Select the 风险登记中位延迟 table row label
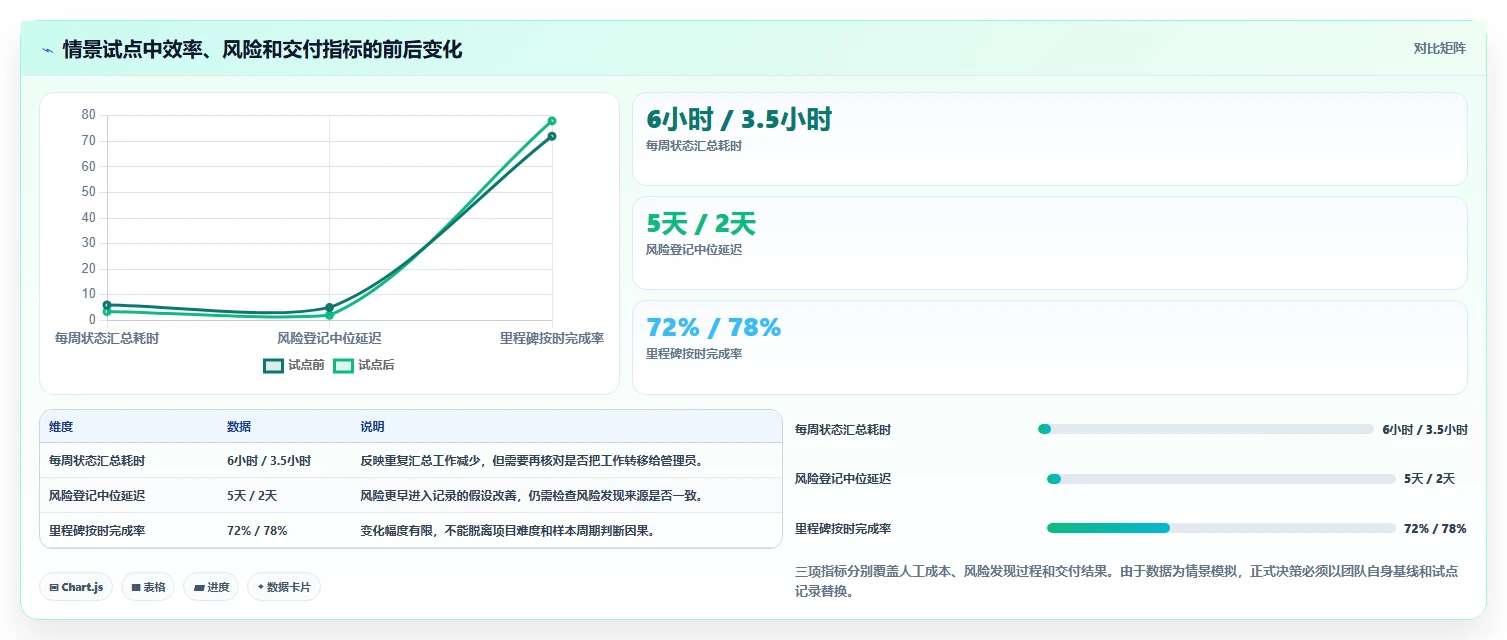Image resolution: width=1507 pixels, height=640 pixels. pos(97,496)
